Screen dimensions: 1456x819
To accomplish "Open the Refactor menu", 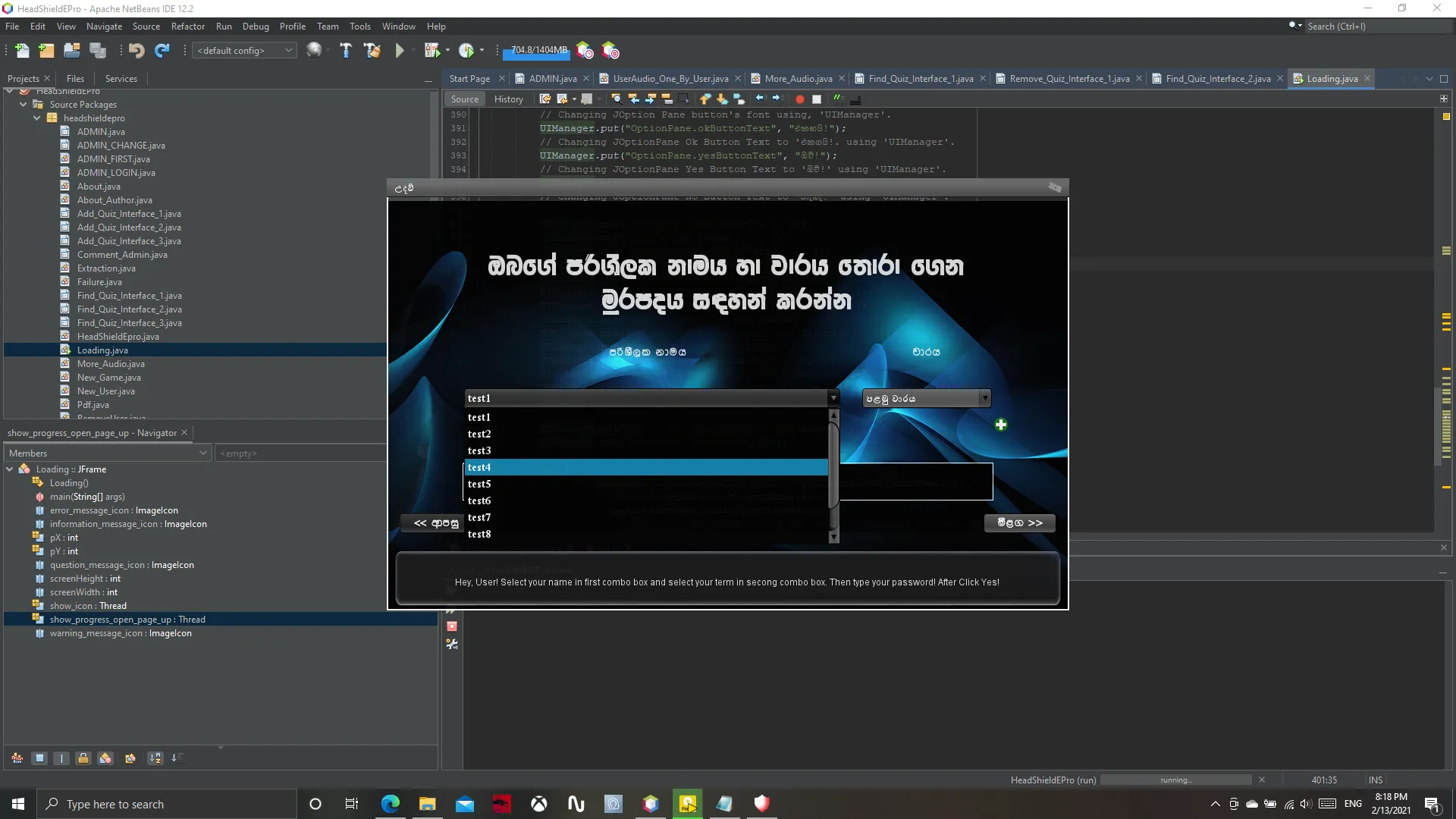I will click(x=187, y=26).
